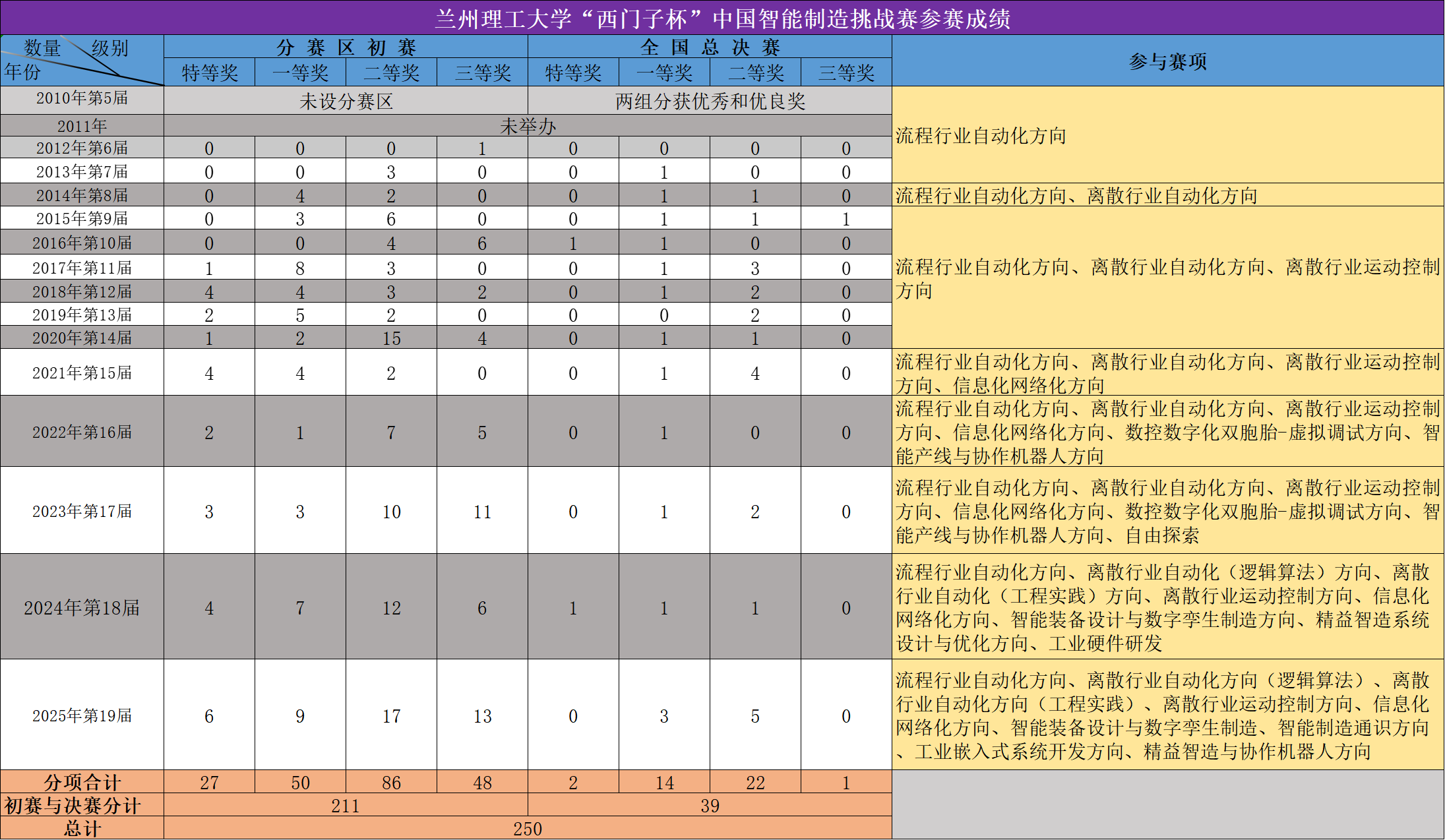The image size is (1445, 840).
Task: Select the 2012年第6届 row label
Action: [x=82, y=148]
